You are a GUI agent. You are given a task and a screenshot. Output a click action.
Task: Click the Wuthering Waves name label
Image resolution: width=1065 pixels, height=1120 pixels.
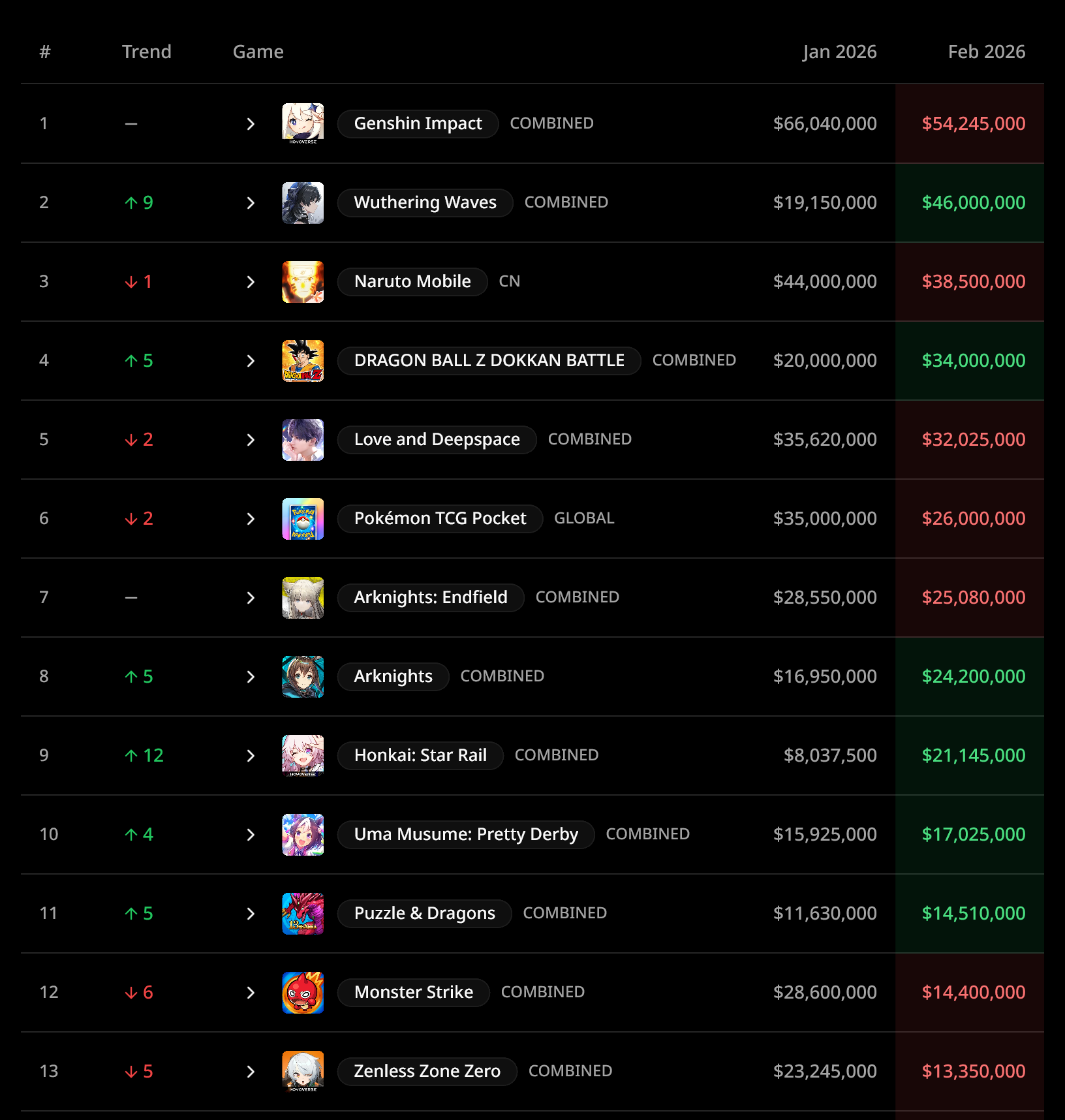[425, 202]
